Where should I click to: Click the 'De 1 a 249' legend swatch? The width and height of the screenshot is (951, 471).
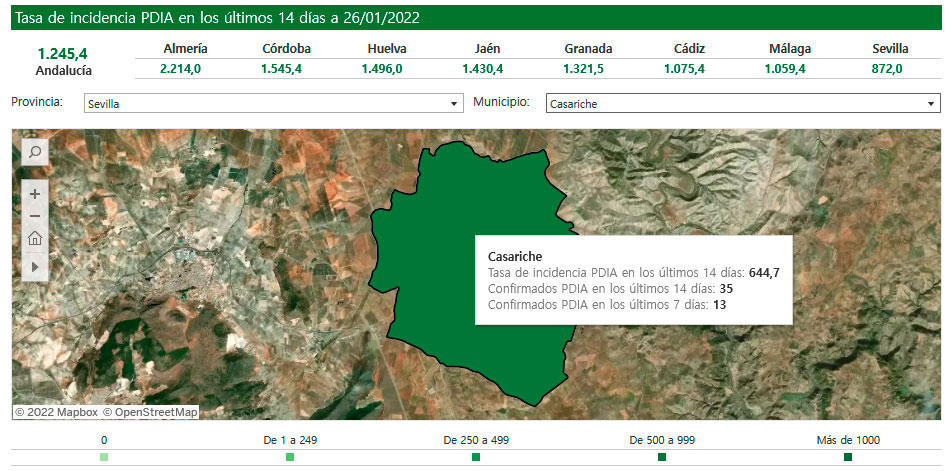coord(290,457)
